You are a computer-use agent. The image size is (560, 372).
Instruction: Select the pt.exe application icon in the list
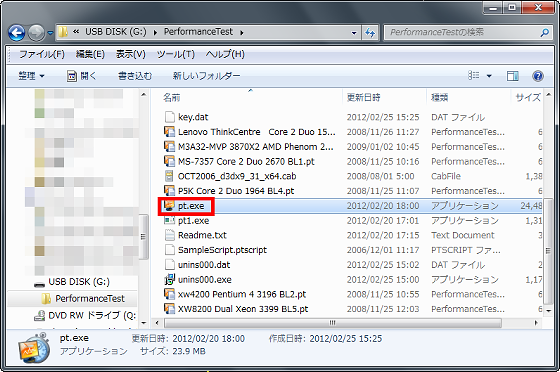(169, 206)
